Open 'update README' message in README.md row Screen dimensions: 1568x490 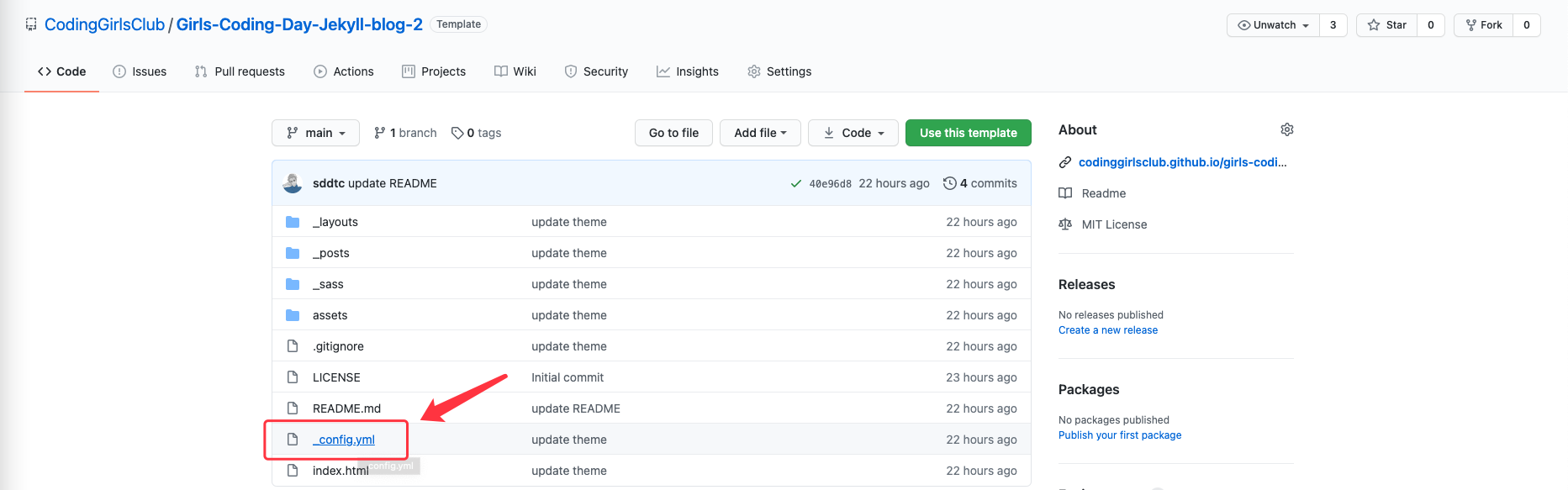pos(576,408)
